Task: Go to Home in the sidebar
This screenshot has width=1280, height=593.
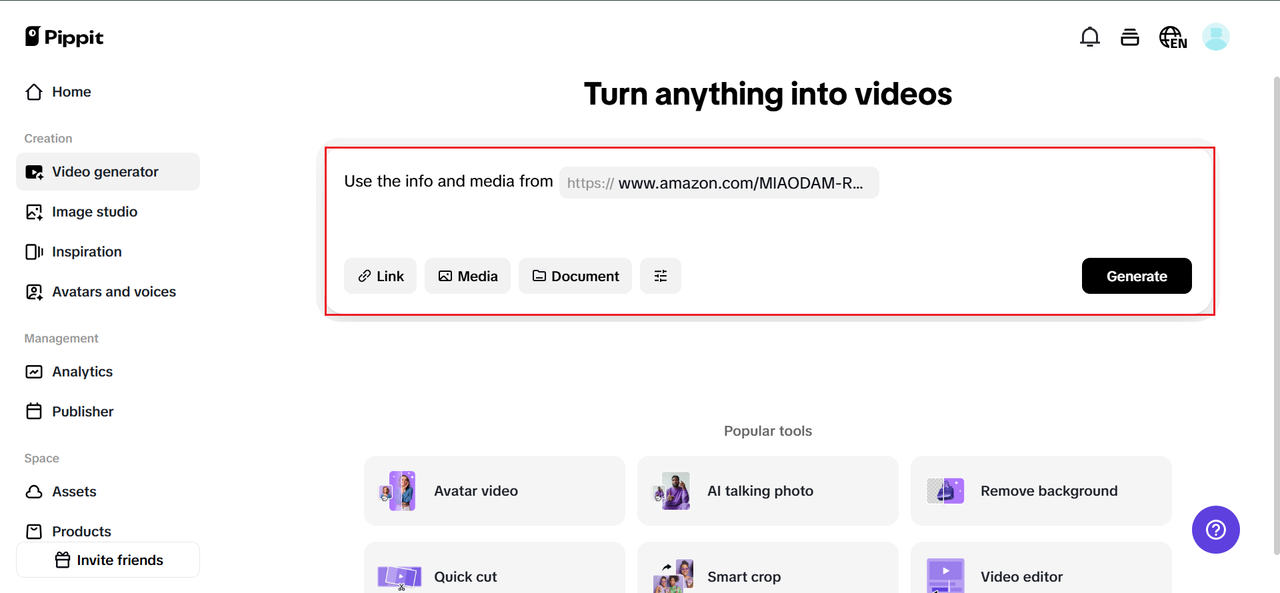Action: (71, 92)
